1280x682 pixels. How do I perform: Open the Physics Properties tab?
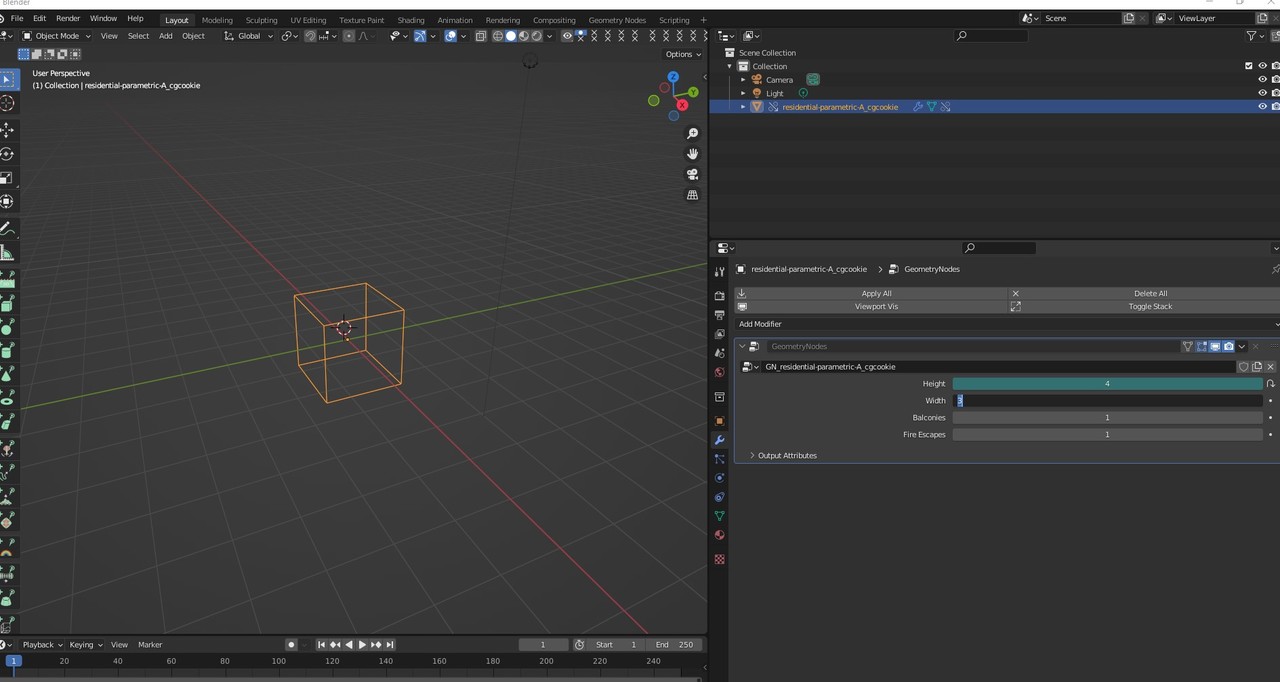click(719, 476)
